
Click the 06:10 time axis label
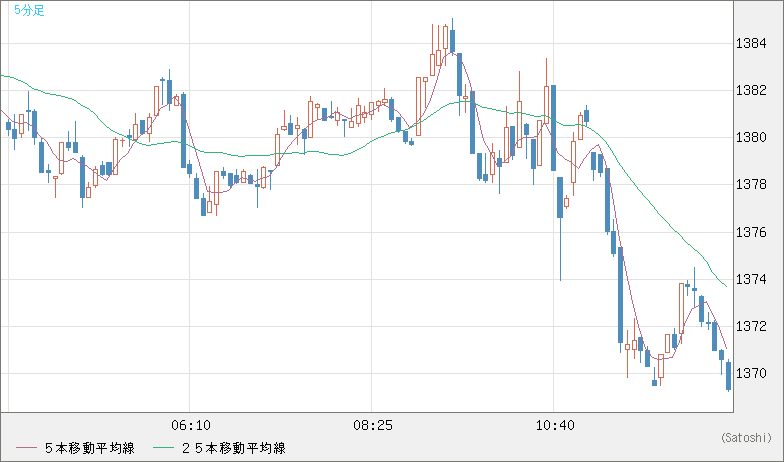(x=190, y=426)
